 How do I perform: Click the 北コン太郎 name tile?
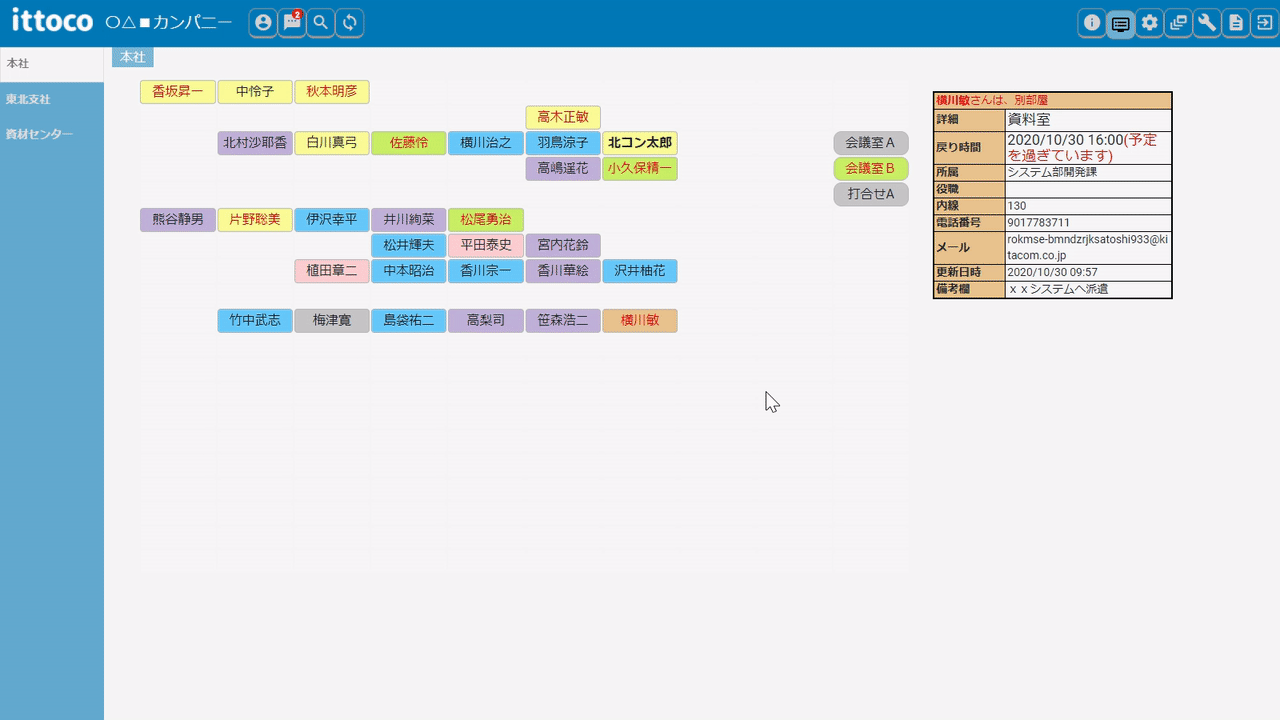coord(639,143)
